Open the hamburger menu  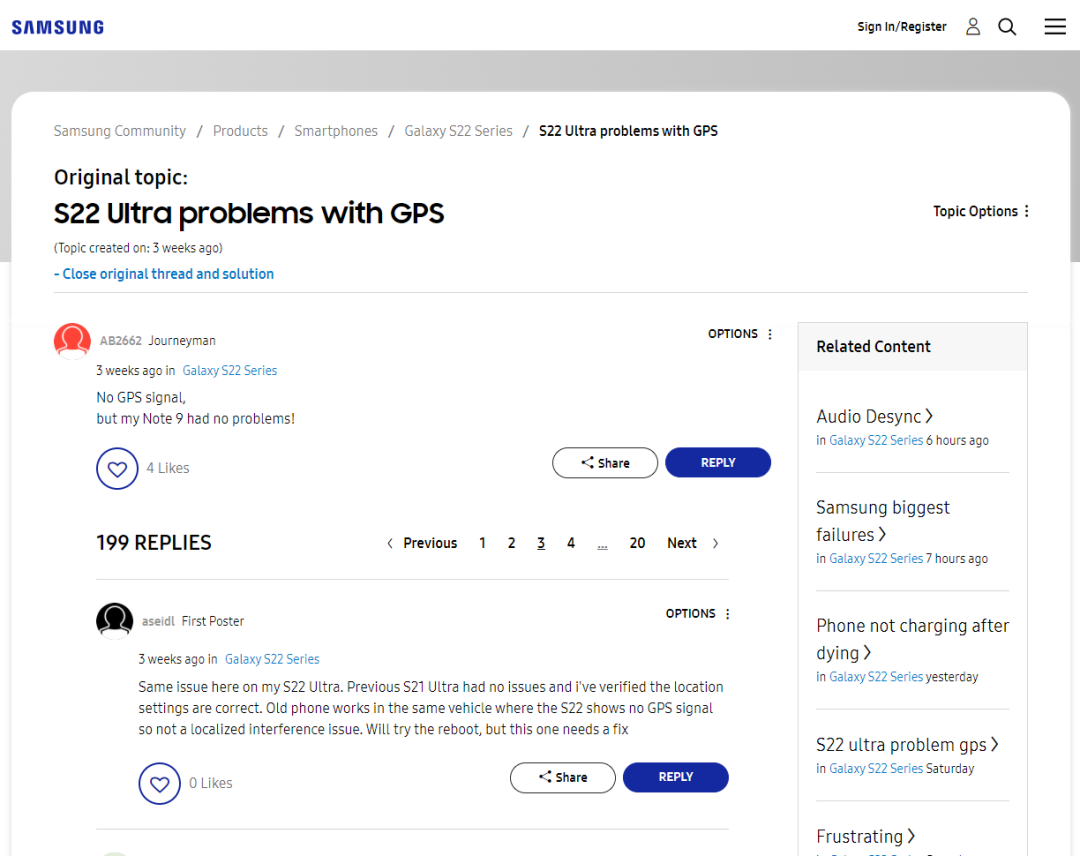point(1055,27)
